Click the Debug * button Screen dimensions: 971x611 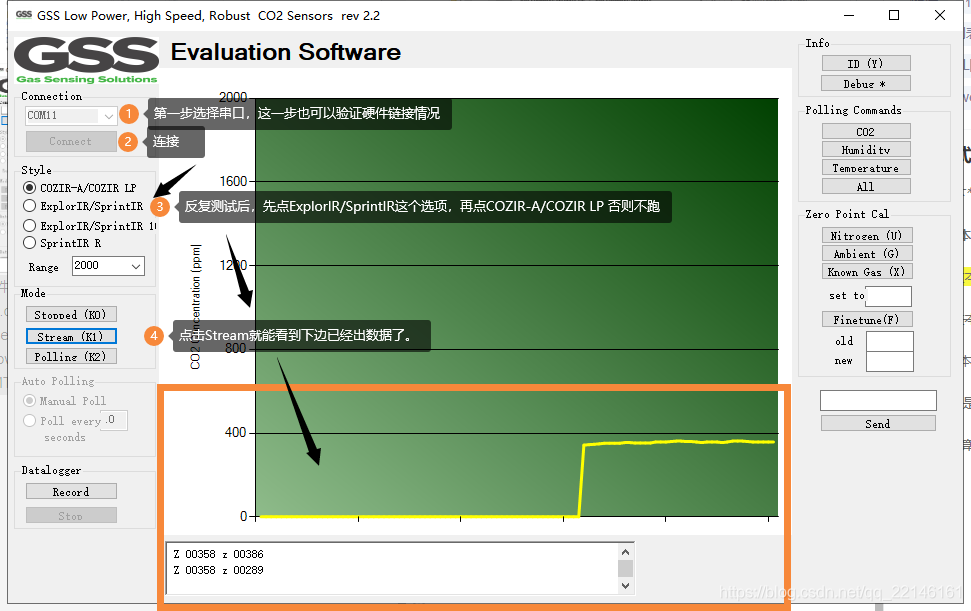(866, 84)
